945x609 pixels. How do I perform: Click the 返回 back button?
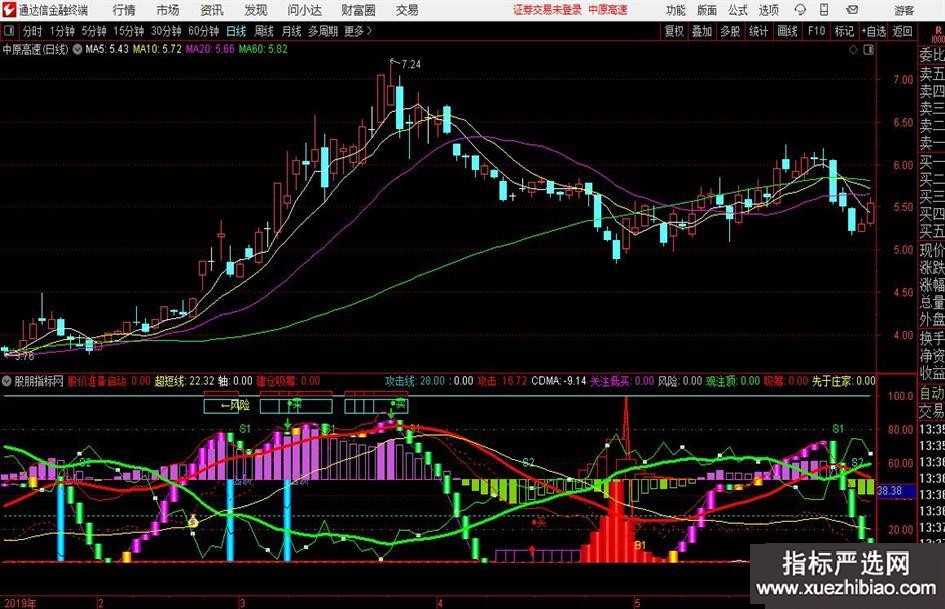click(902, 31)
